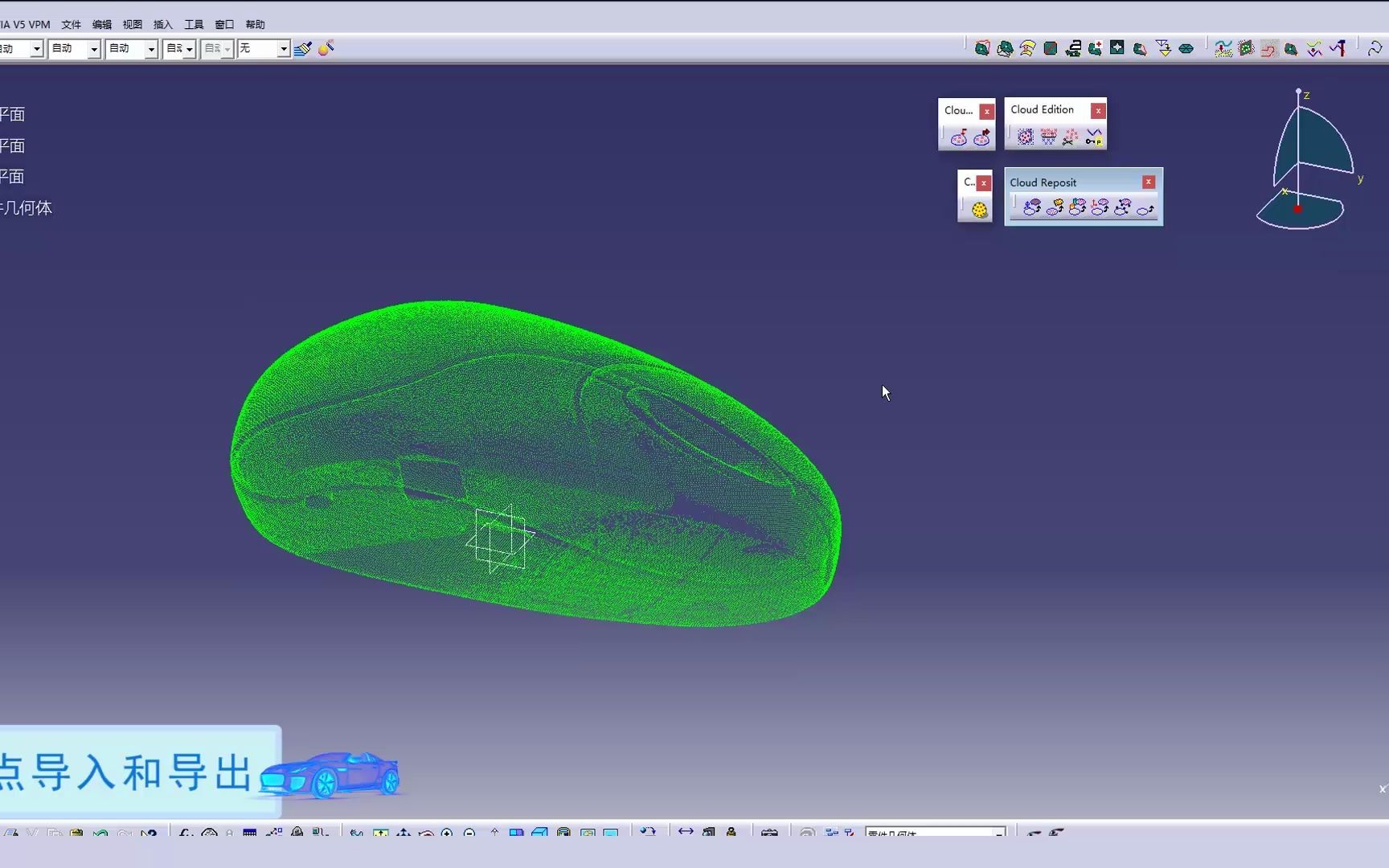Click the fifth Cloud Reposit icon with black dots

(1122, 207)
